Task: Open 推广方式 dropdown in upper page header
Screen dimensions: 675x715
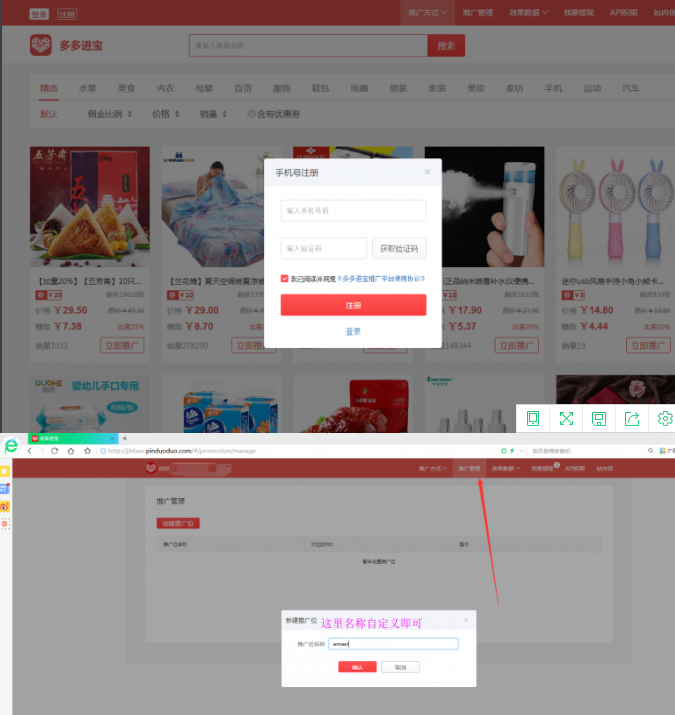Action: tap(427, 12)
